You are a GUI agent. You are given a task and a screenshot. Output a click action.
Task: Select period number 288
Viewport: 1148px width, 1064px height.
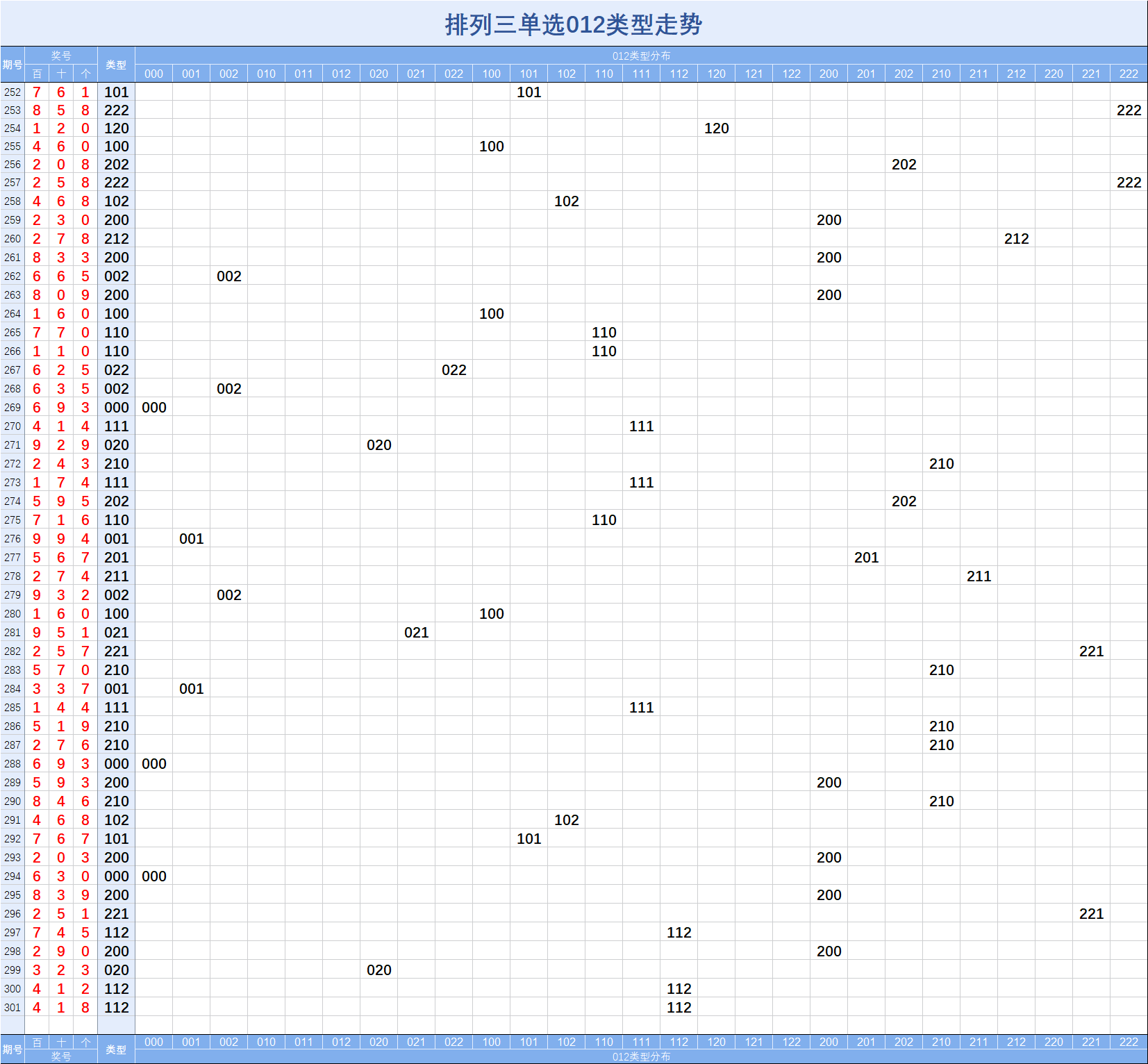click(13, 764)
